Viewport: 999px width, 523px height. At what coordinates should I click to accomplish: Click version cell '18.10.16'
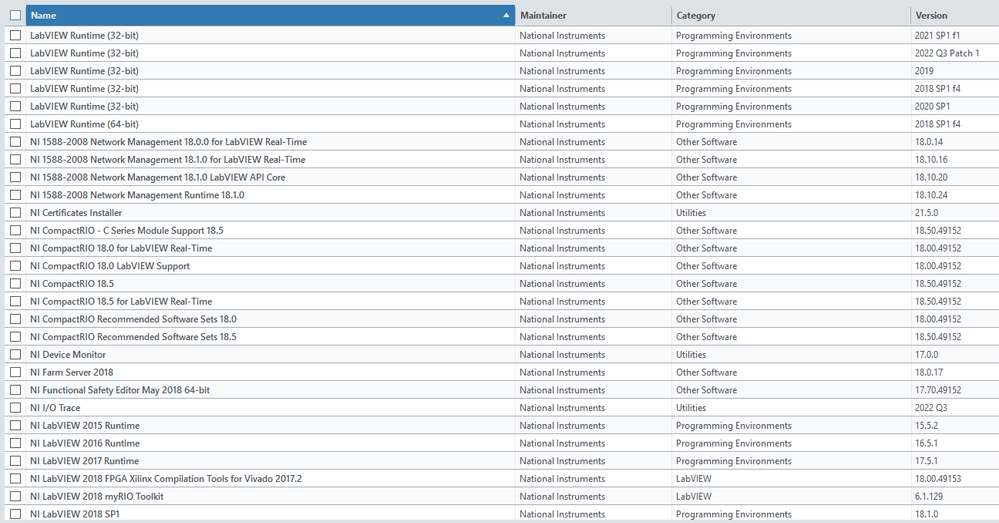(x=931, y=160)
